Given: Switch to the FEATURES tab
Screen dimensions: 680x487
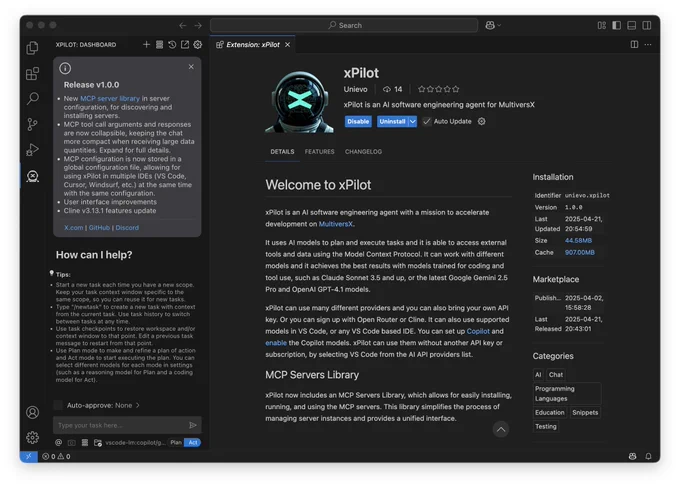Looking at the screenshot, I should click(x=320, y=152).
